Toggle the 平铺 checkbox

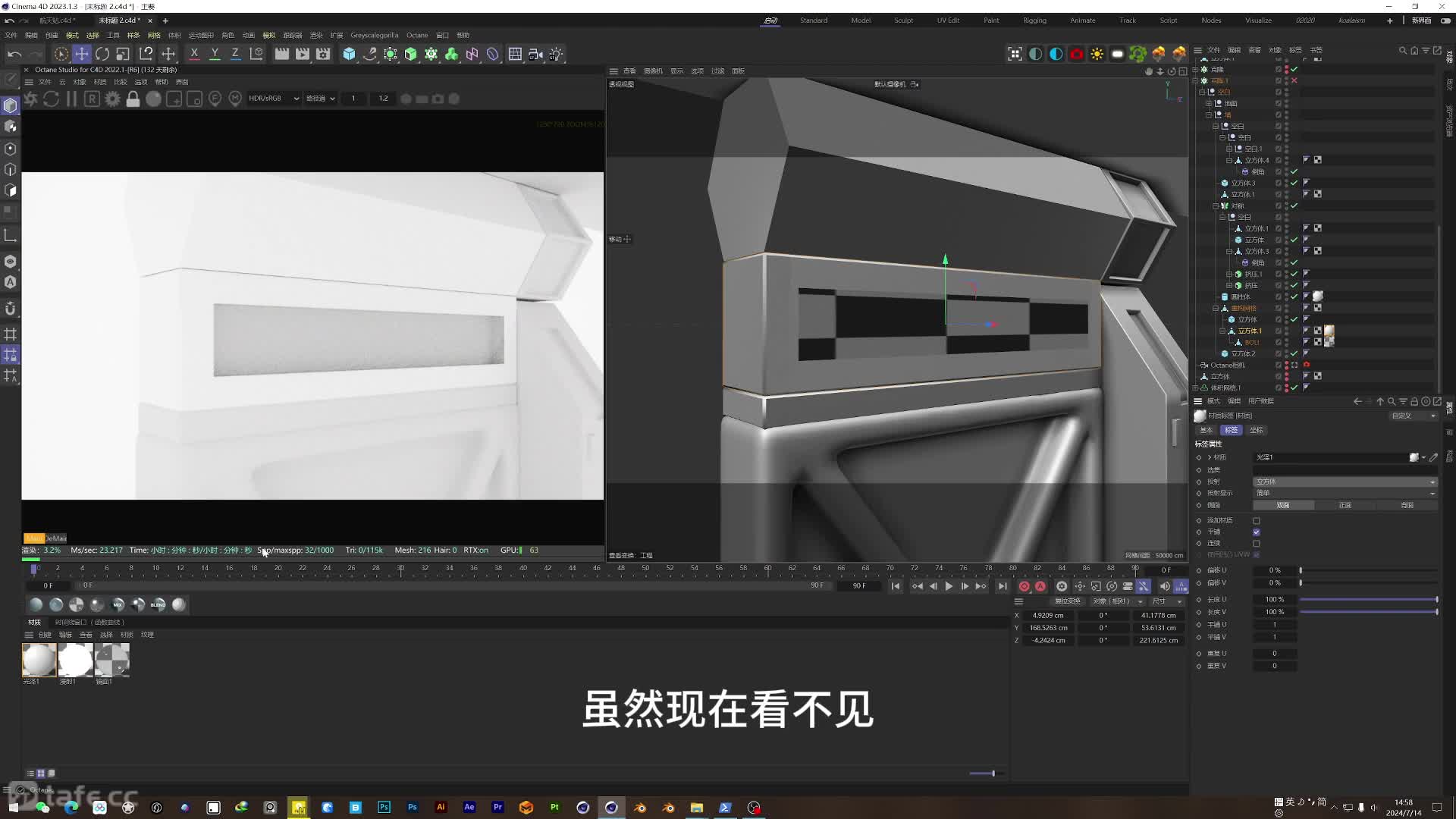pos(1257,532)
